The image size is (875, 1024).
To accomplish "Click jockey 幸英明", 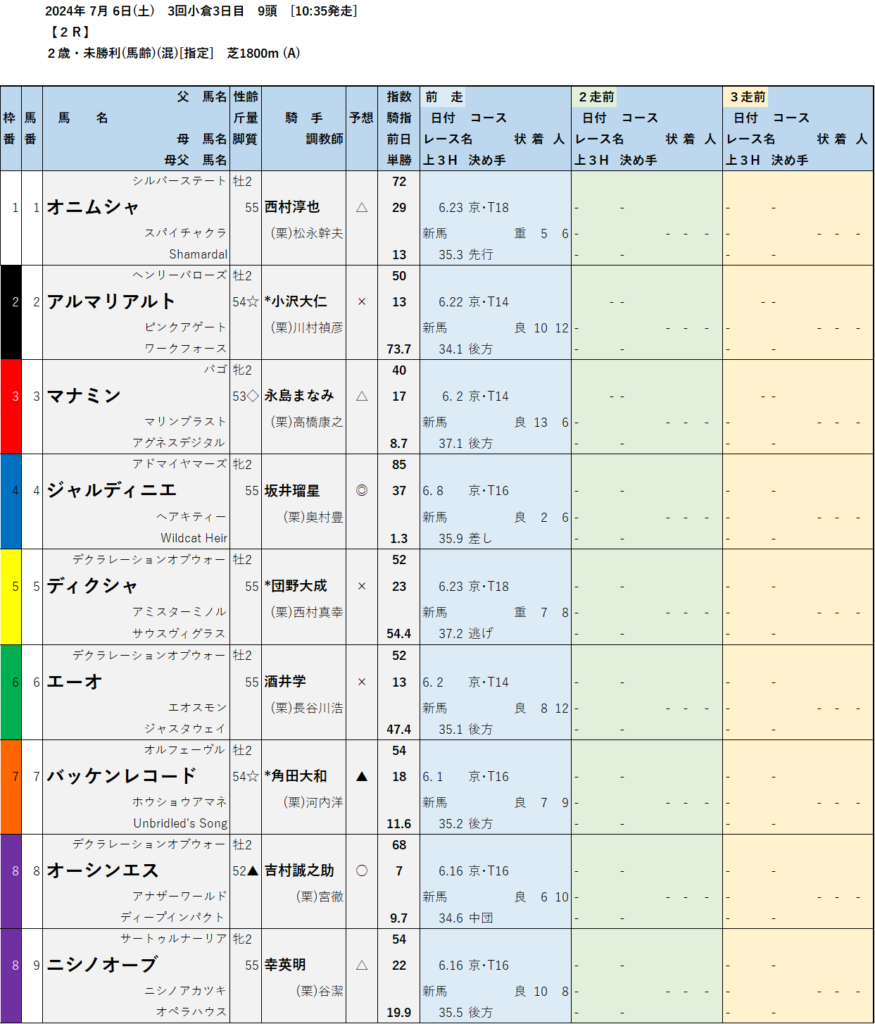I will [285, 965].
